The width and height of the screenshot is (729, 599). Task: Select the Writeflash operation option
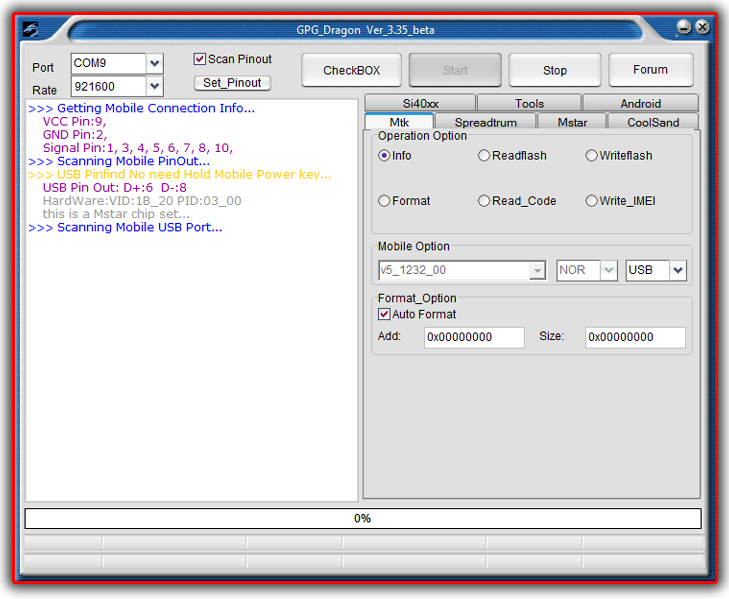[591, 155]
